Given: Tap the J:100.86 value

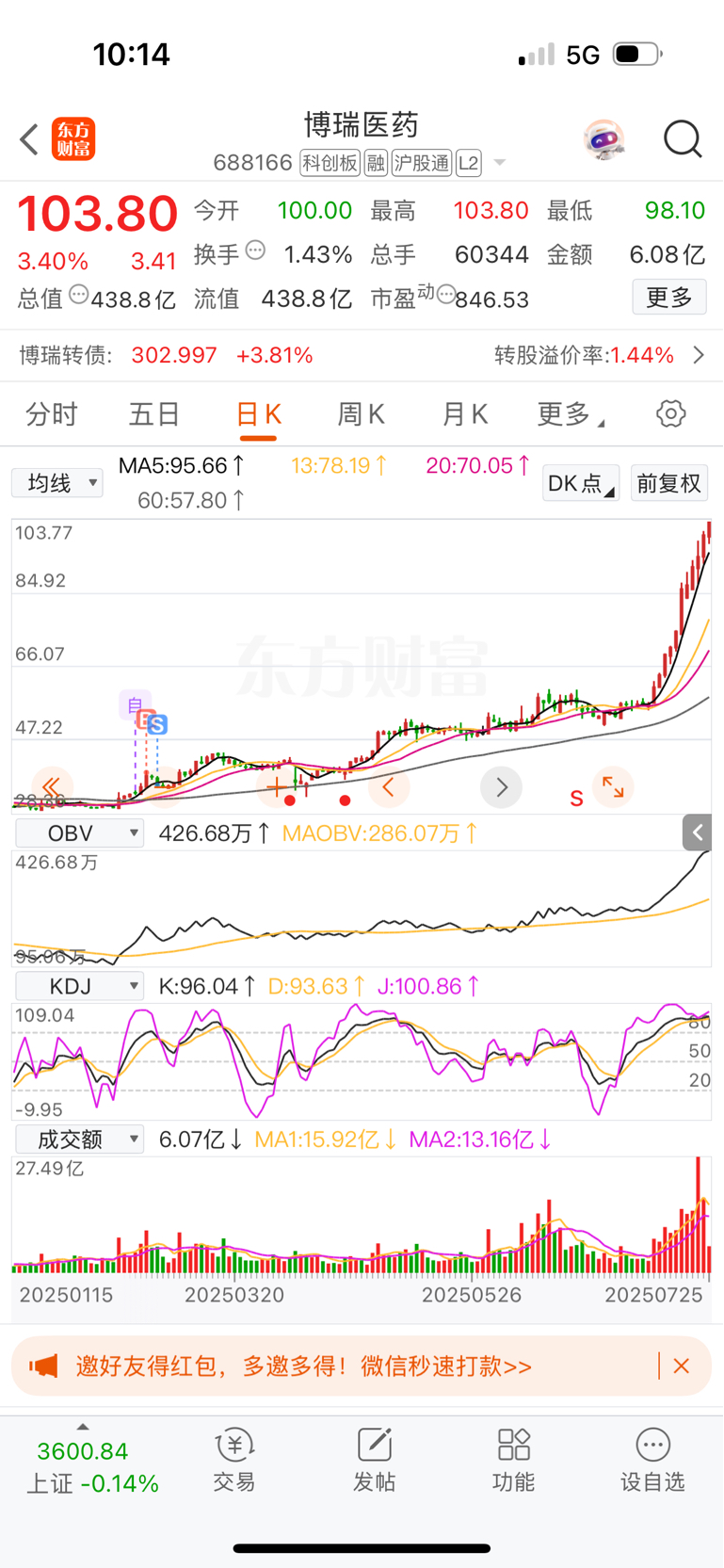Looking at the screenshot, I should 429,986.
